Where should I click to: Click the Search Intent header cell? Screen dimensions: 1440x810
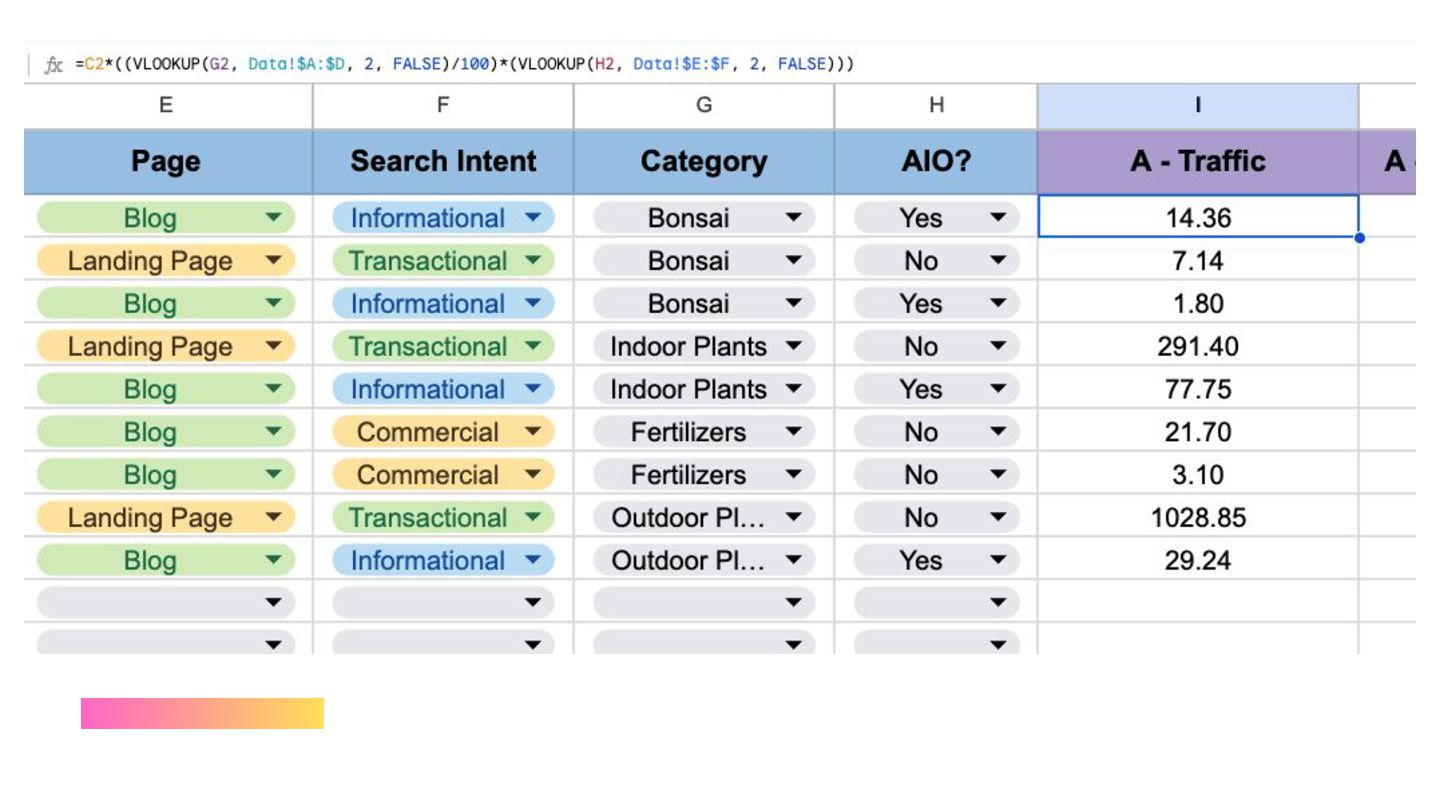point(443,162)
